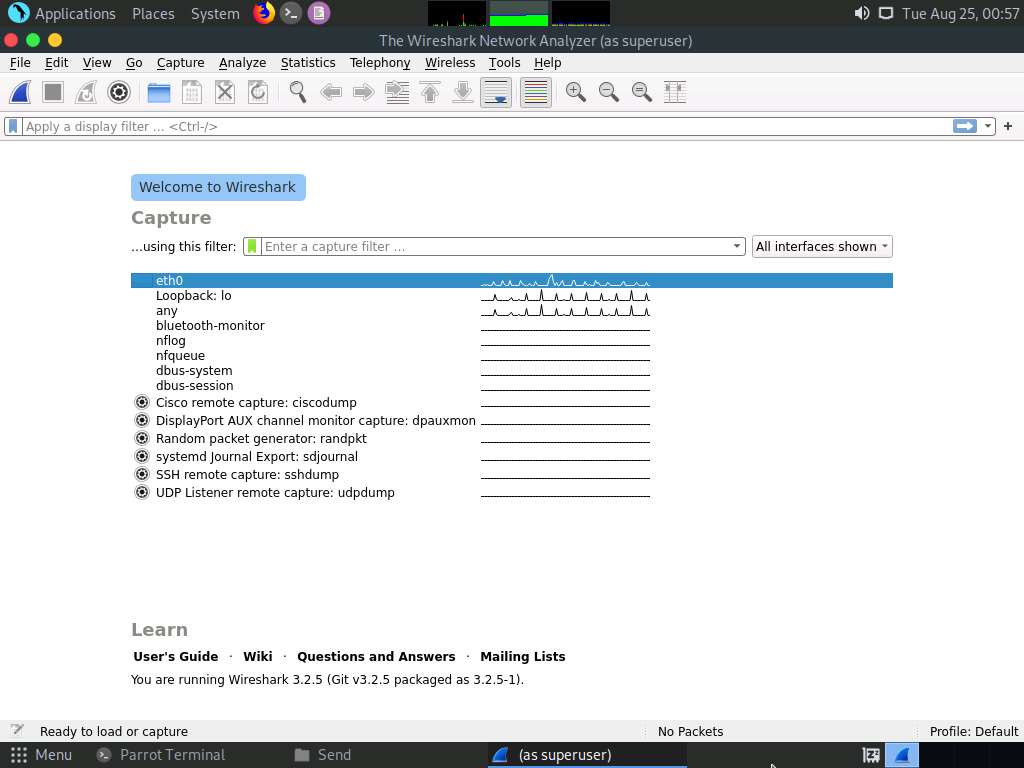Click the stop capture square icon
Viewport: 1024px width, 768px height.
click(x=53, y=92)
